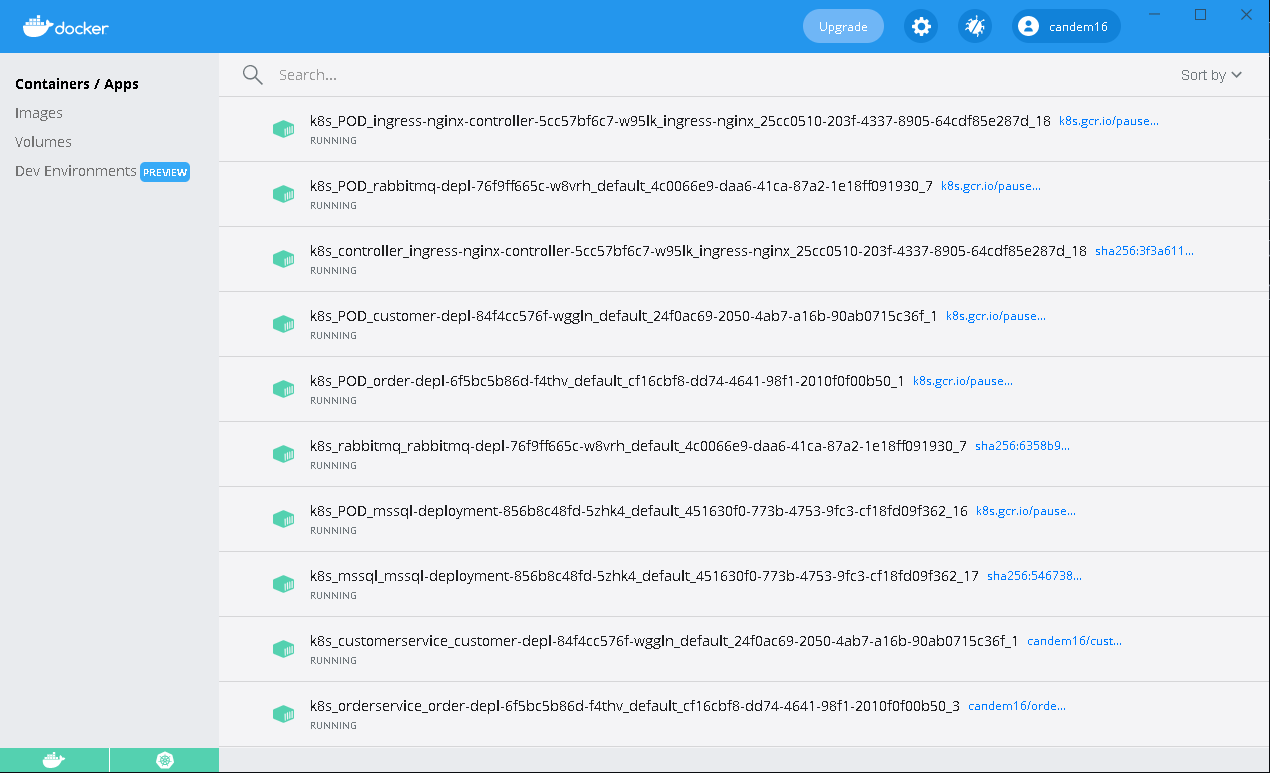Click container icon for k8s_POD_rabbitmq-depl
1270x773 pixels.
pyautogui.click(x=284, y=194)
